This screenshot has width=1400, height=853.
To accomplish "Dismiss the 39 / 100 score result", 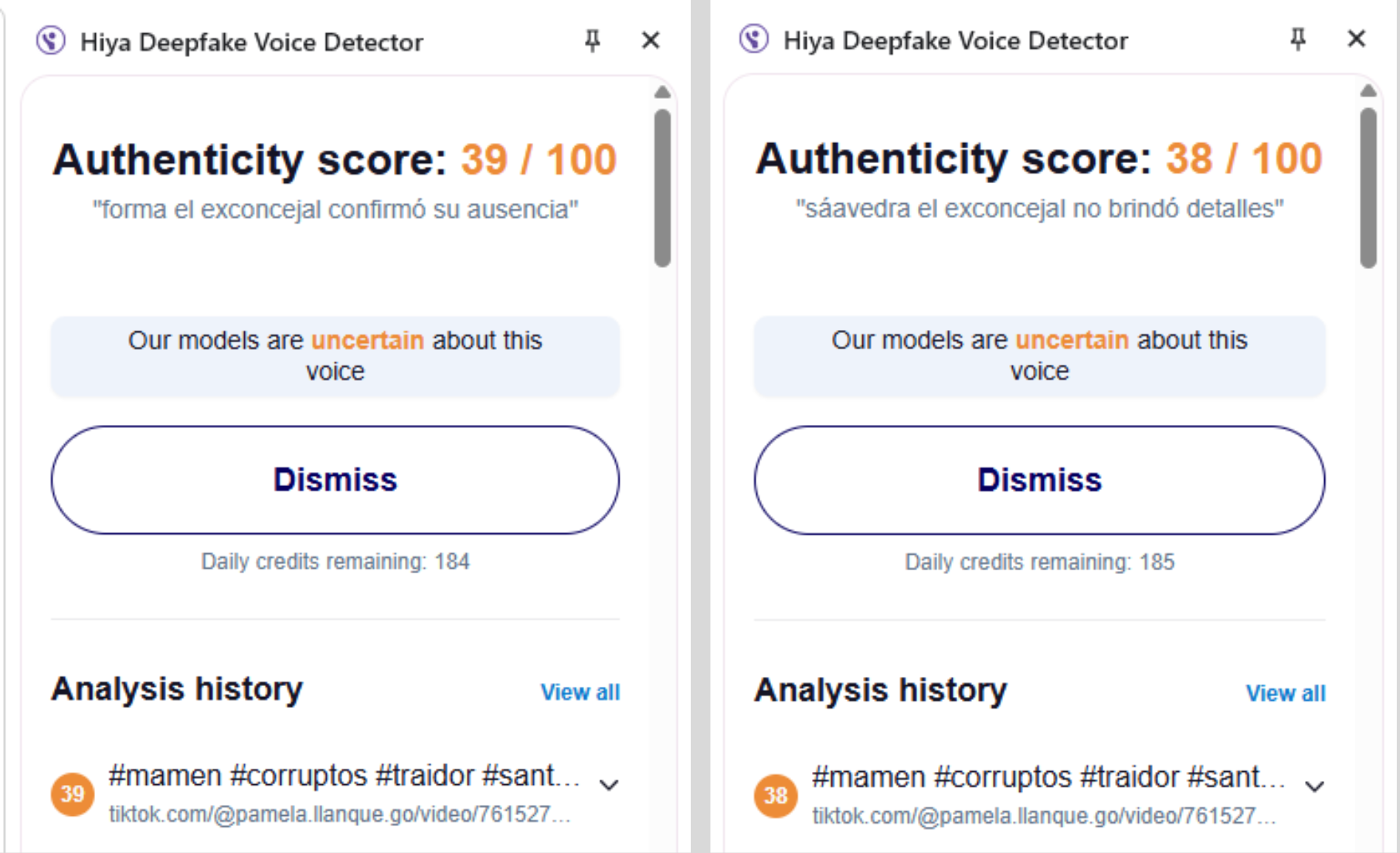I will (335, 480).
